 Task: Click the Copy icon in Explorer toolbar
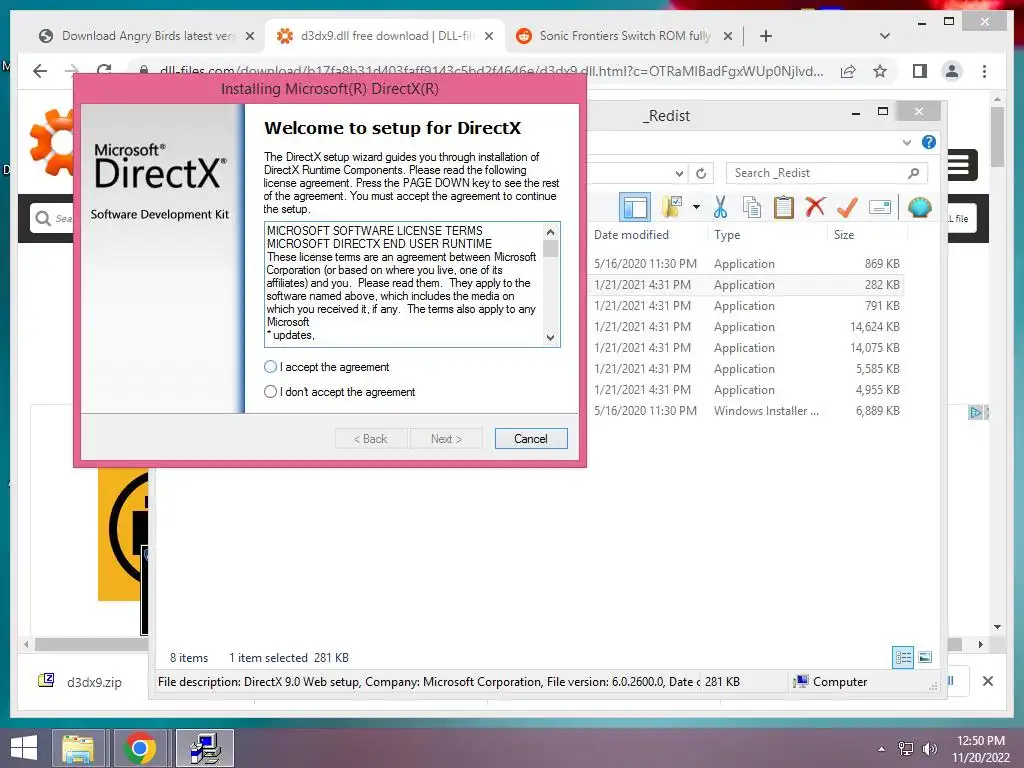[752, 208]
